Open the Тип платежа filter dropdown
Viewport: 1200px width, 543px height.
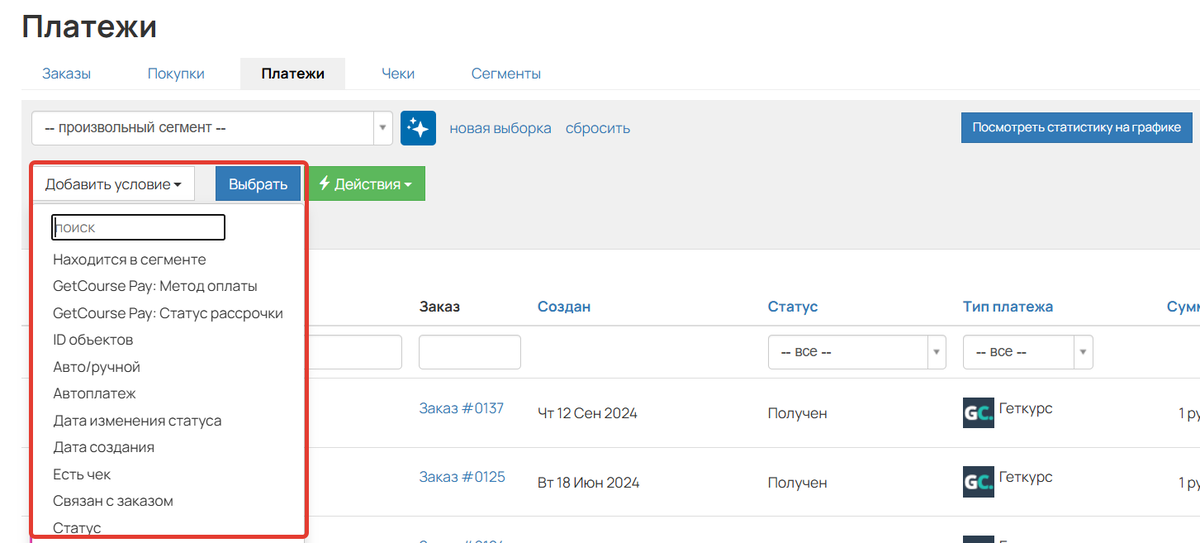pyautogui.click(x=1028, y=352)
